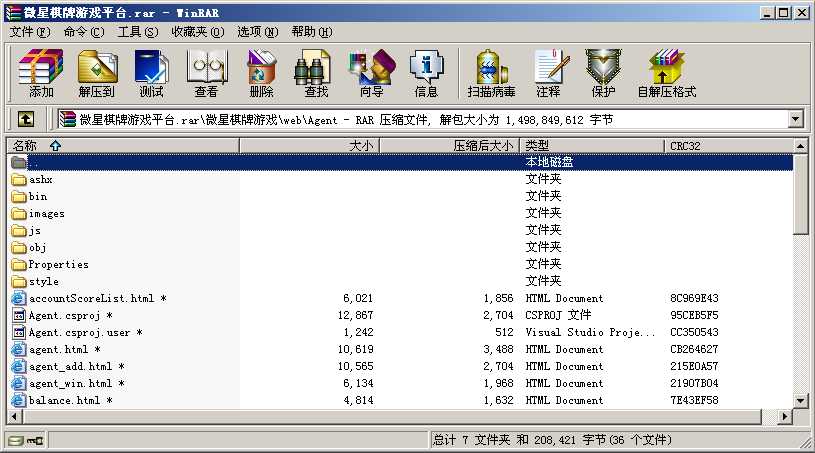The height and width of the screenshot is (453, 815).
Task: Click the accountScoreList.html file icon
Action: (x=19, y=298)
